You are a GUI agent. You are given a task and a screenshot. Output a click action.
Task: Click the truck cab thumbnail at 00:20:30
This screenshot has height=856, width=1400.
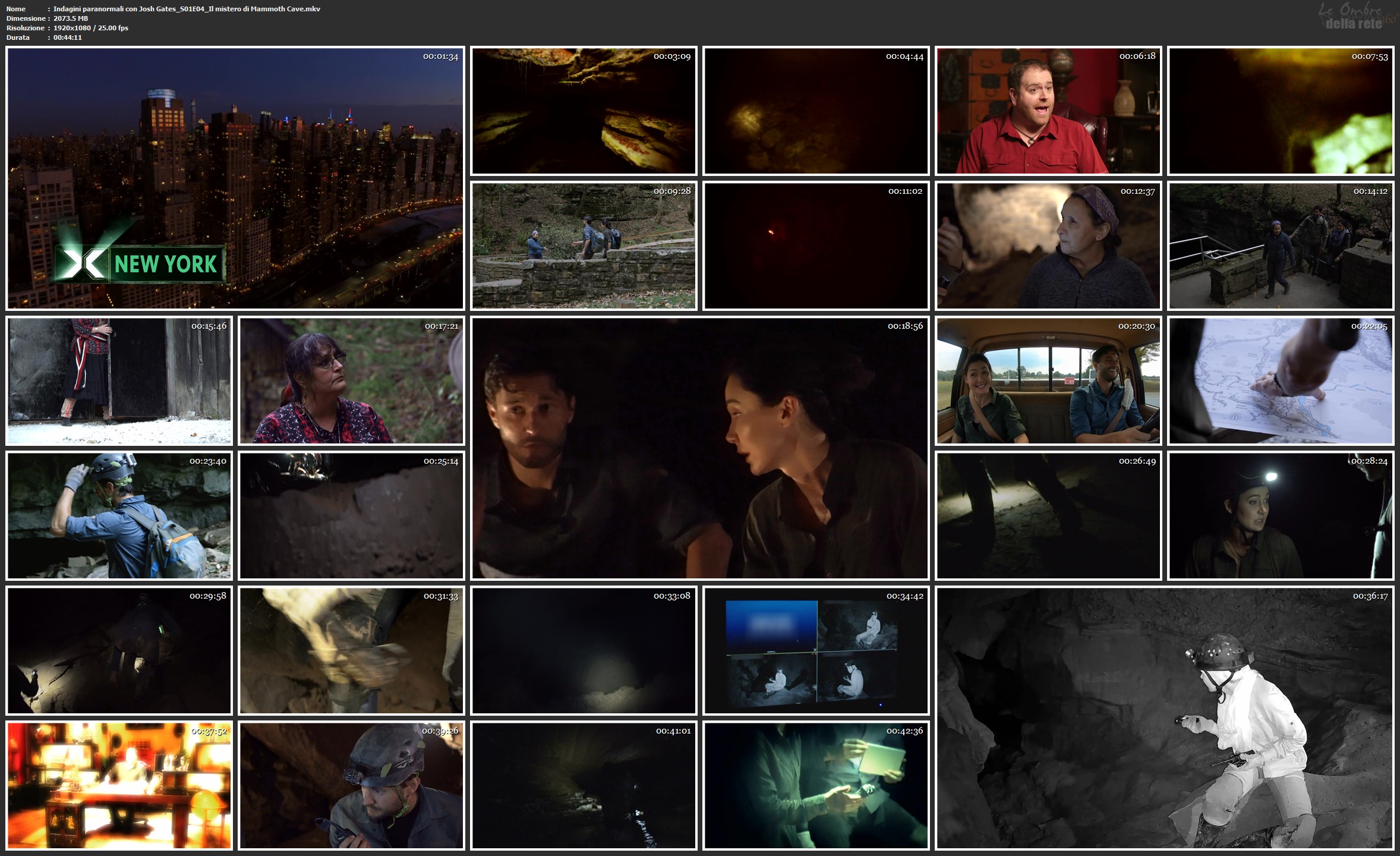pos(1048,381)
